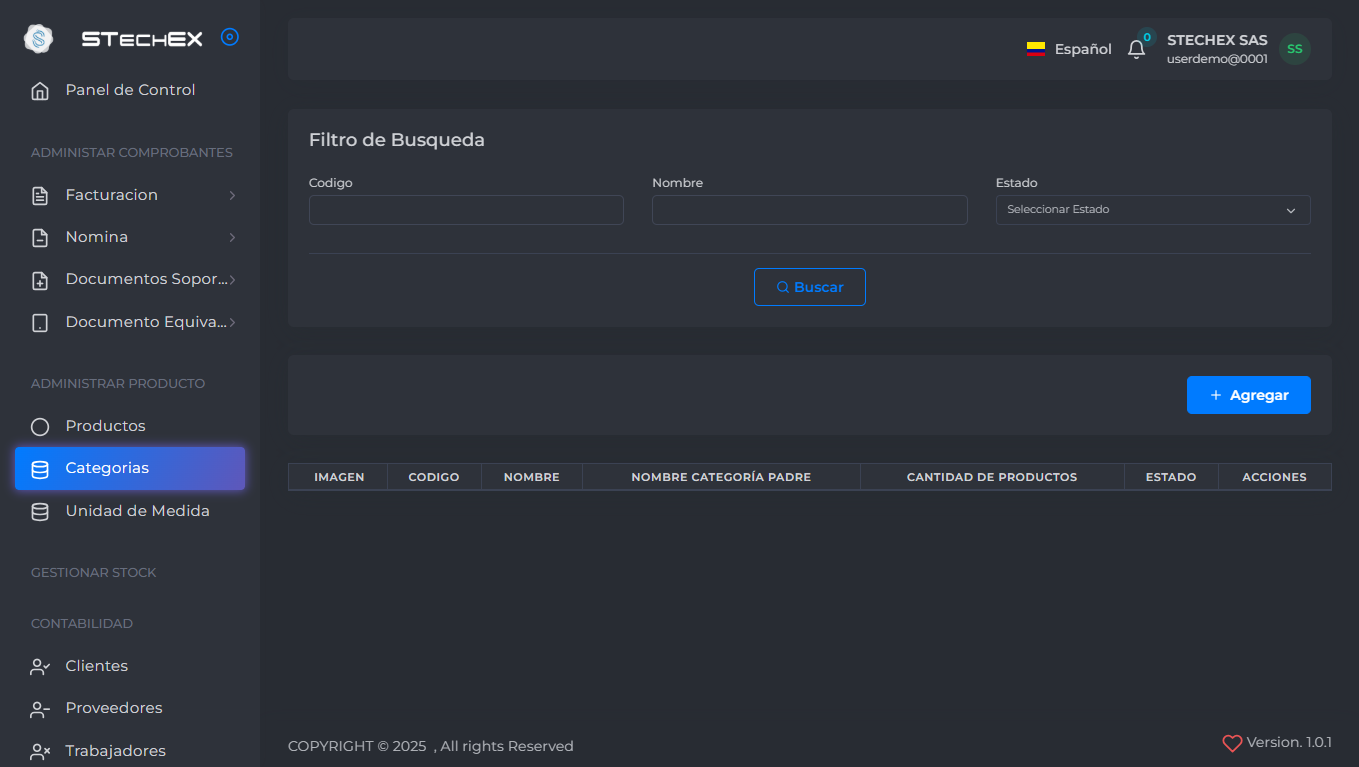Click the Unidad de Medida database icon
The width and height of the screenshot is (1359, 767).
tap(40, 512)
